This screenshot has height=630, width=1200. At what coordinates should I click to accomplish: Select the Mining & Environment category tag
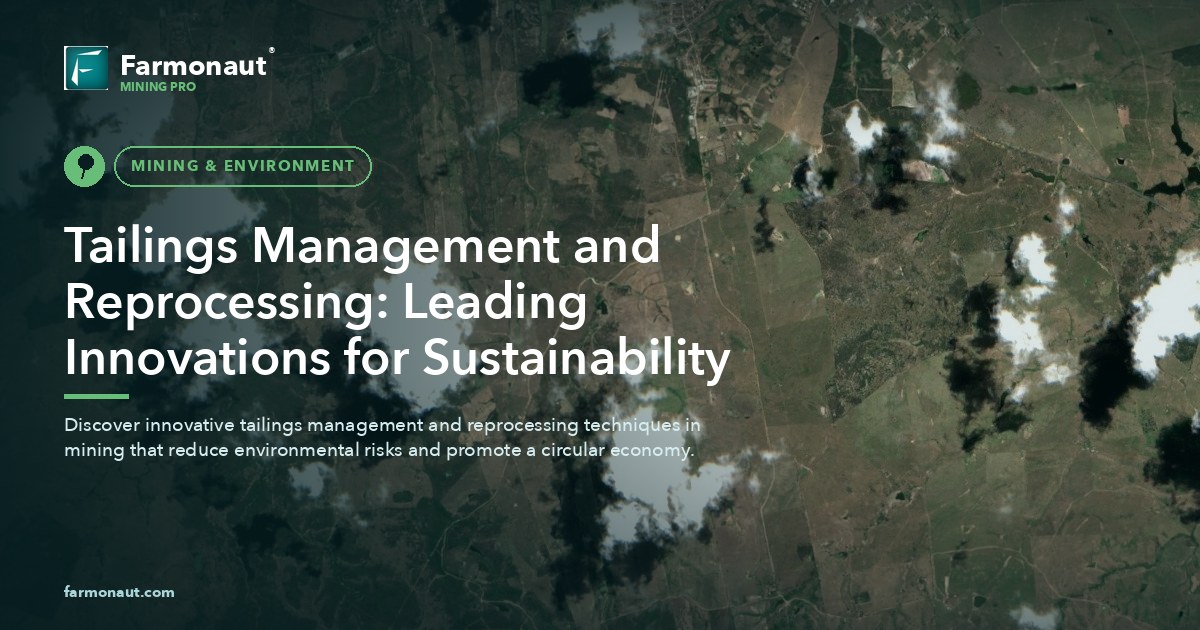click(x=243, y=166)
